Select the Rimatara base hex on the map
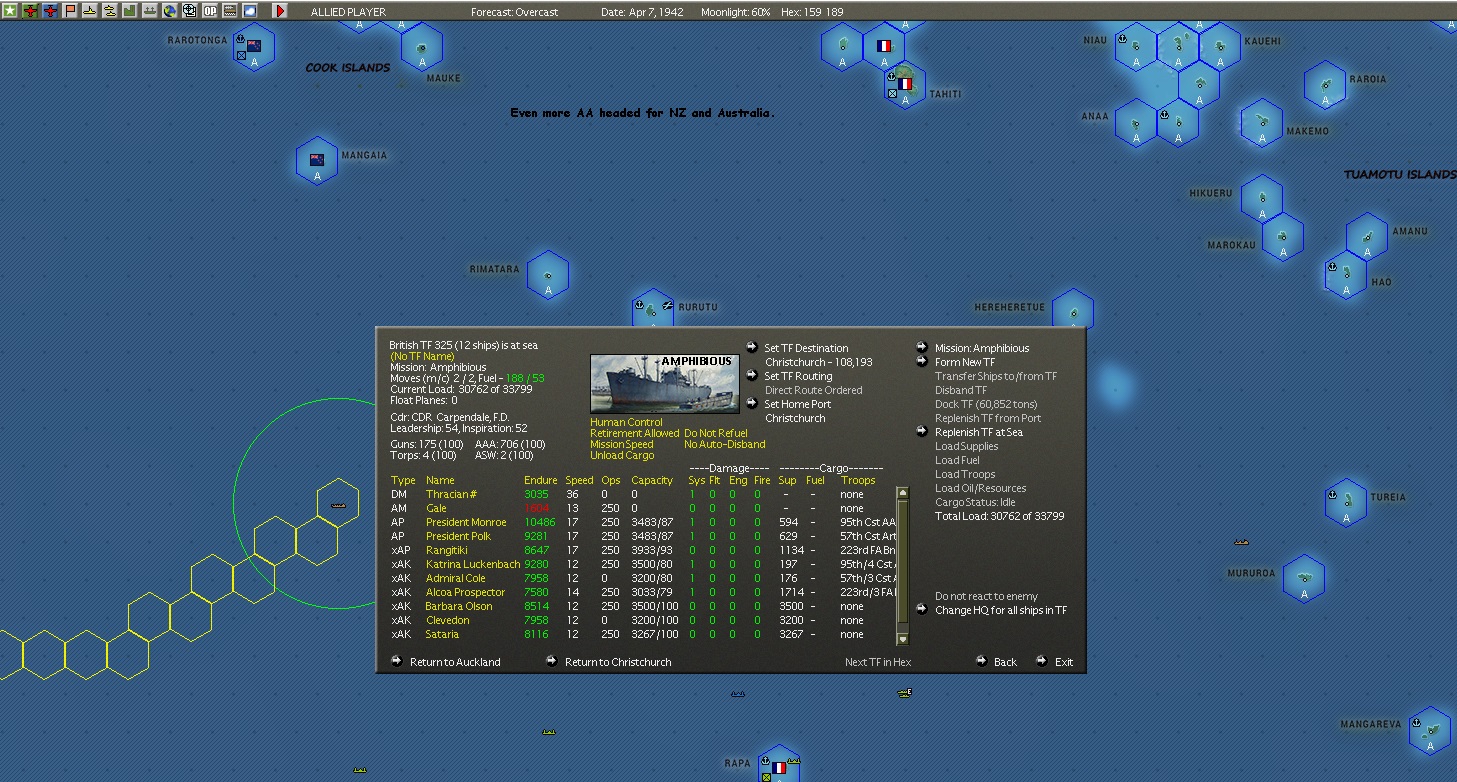The image size is (1457, 782). (x=547, y=275)
